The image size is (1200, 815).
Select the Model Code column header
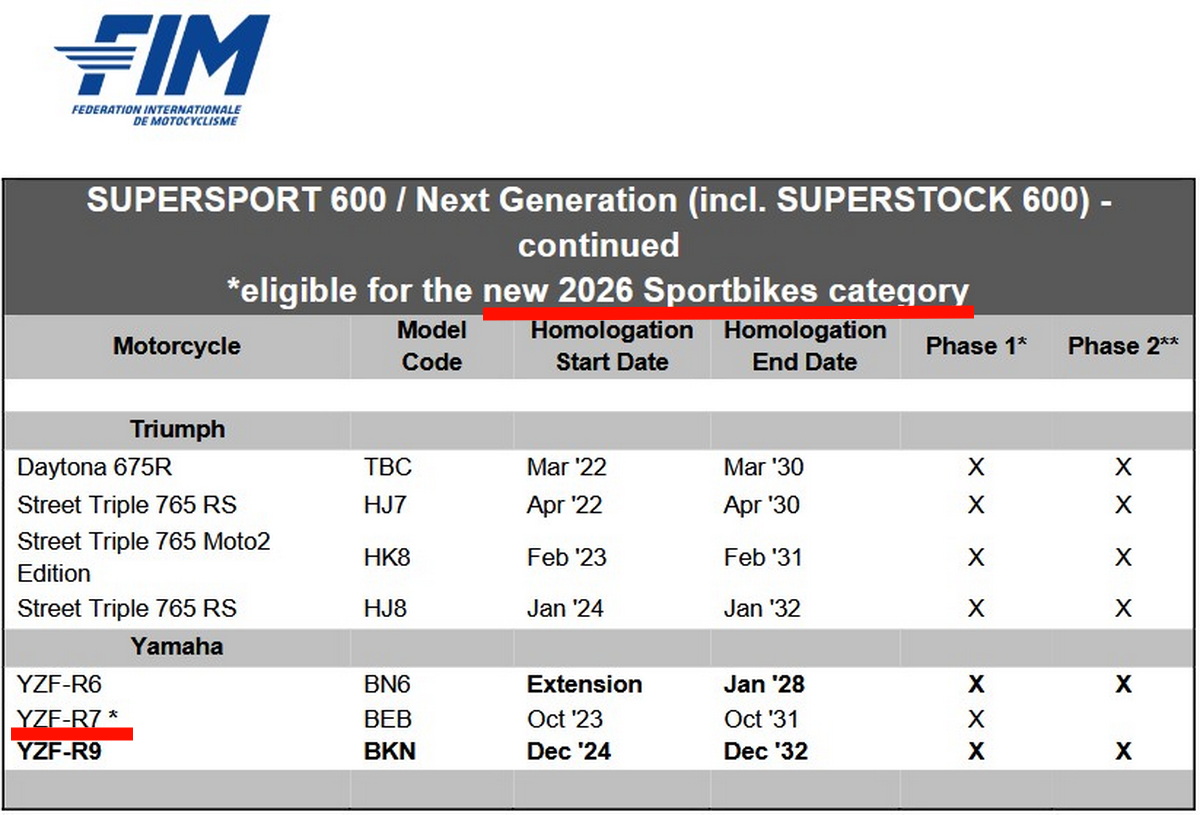tap(432, 346)
